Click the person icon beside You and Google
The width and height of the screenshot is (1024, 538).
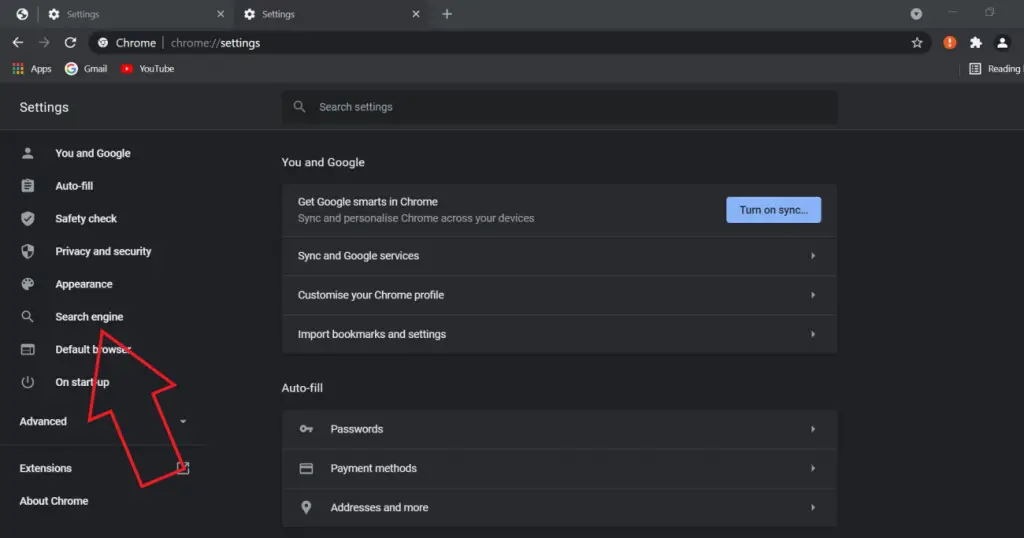coord(27,153)
